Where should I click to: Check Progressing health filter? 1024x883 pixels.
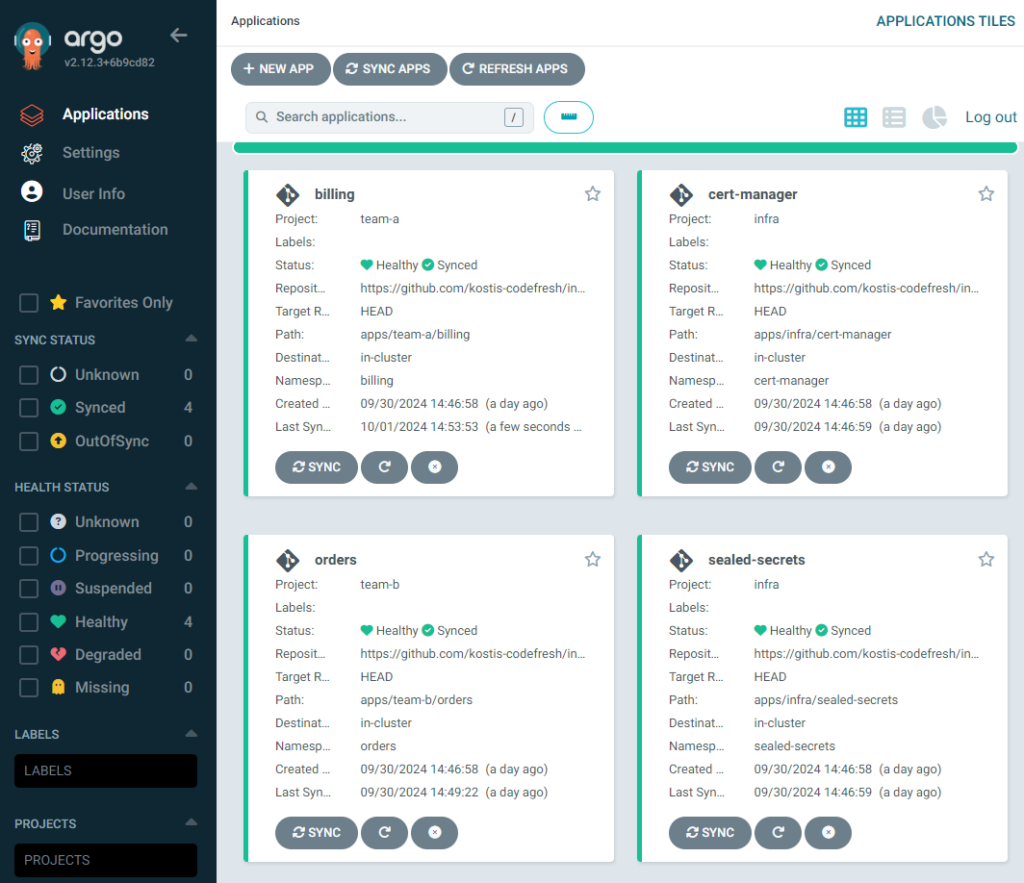click(29, 556)
